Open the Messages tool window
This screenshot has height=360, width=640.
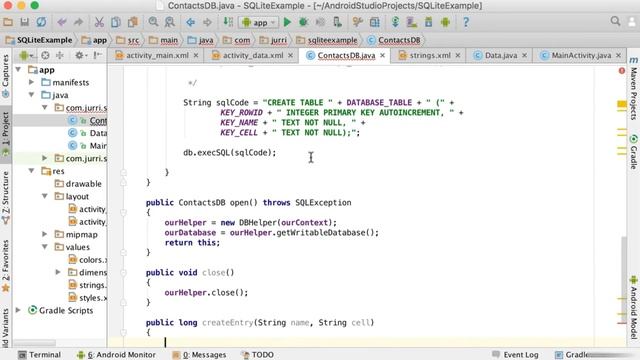pyautogui.click(x=199, y=355)
